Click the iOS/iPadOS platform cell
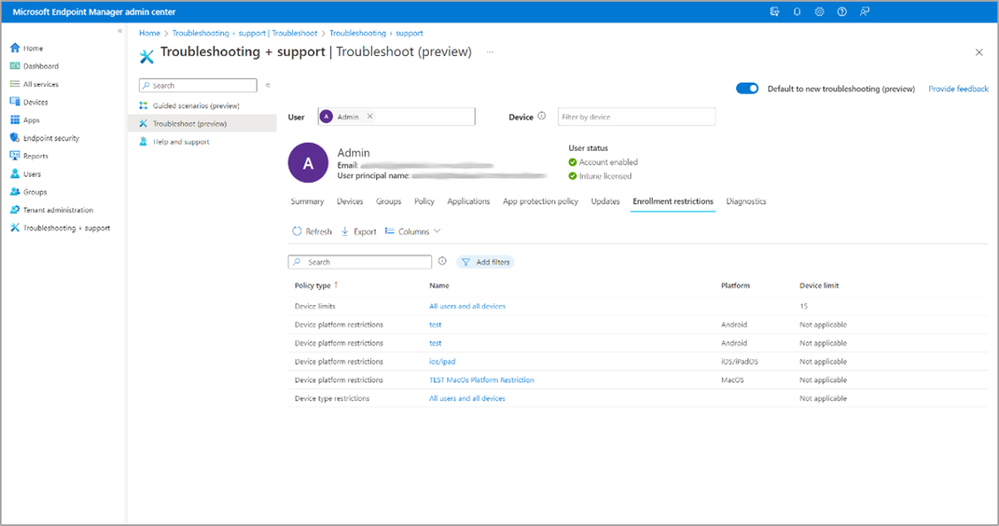The image size is (999, 526). (x=739, y=361)
